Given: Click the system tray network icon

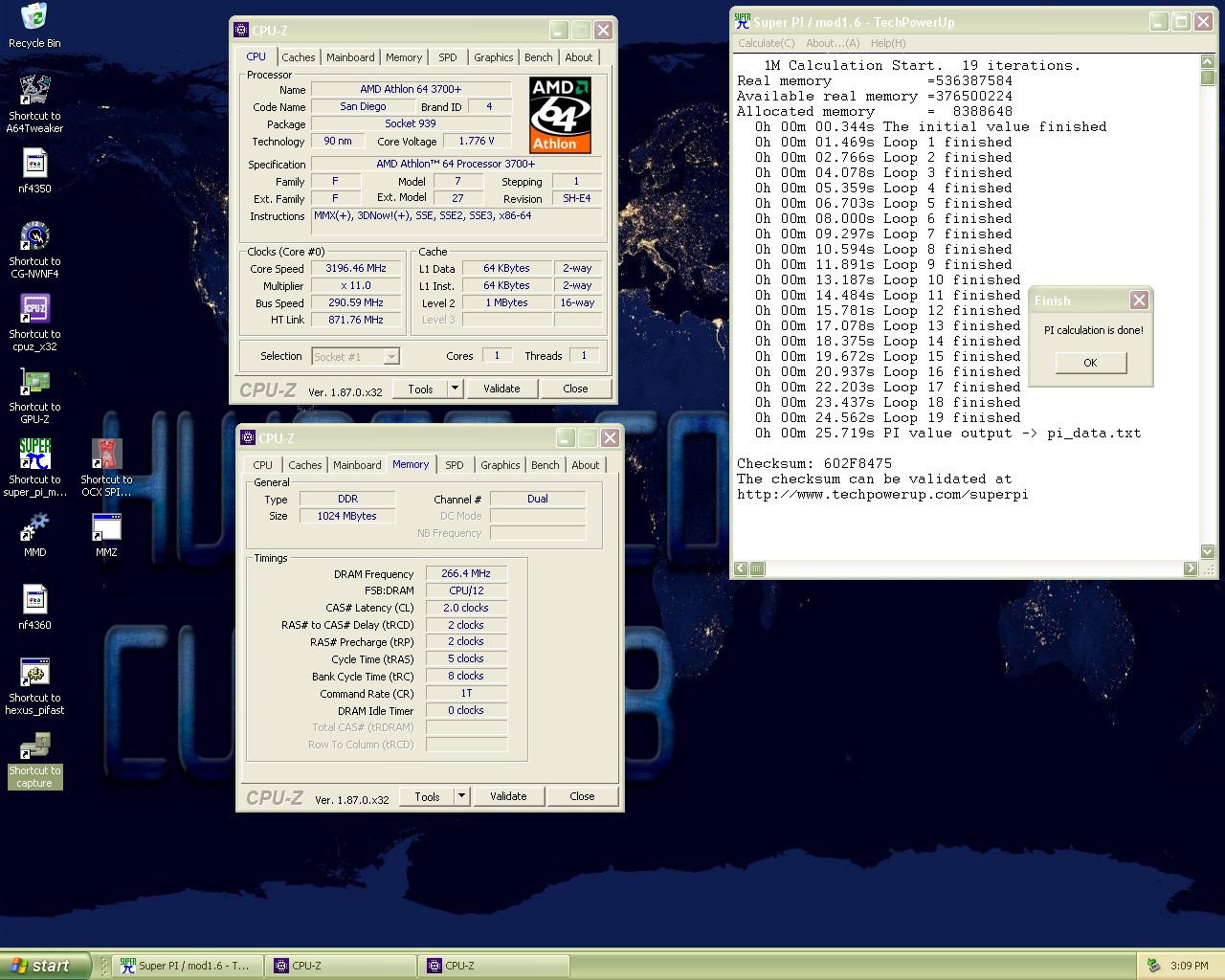Looking at the screenshot, I should click(x=1153, y=966).
